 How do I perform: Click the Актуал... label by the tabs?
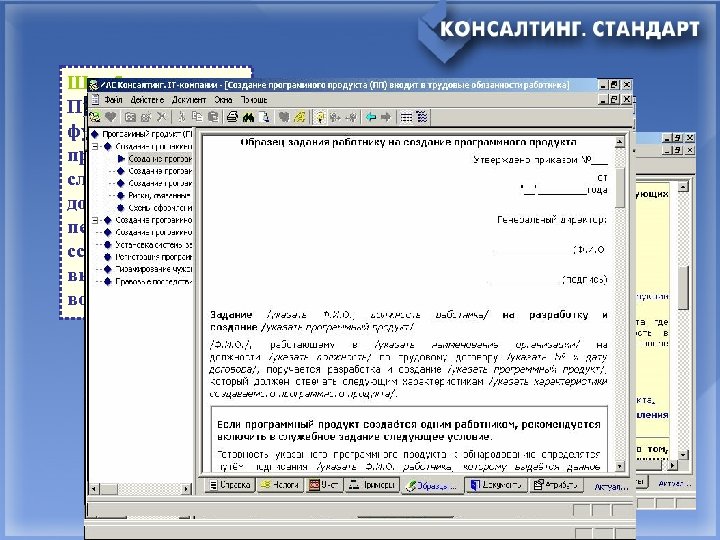click(x=611, y=486)
